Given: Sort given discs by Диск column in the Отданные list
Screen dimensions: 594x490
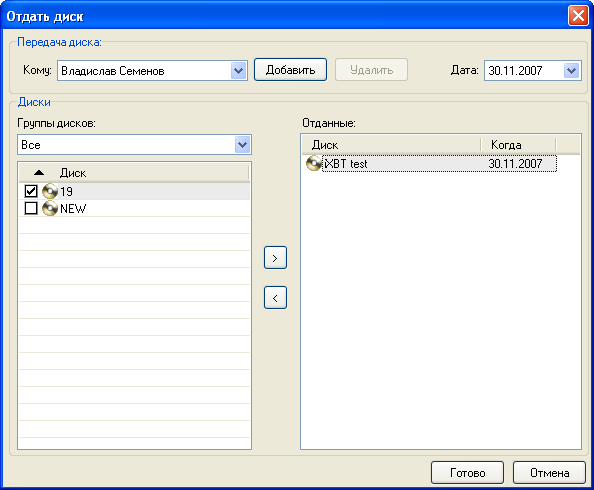Looking at the screenshot, I should (392, 145).
